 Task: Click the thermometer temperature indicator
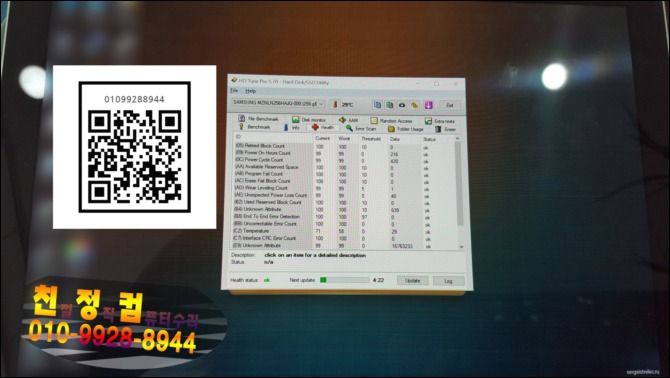(x=335, y=104)
